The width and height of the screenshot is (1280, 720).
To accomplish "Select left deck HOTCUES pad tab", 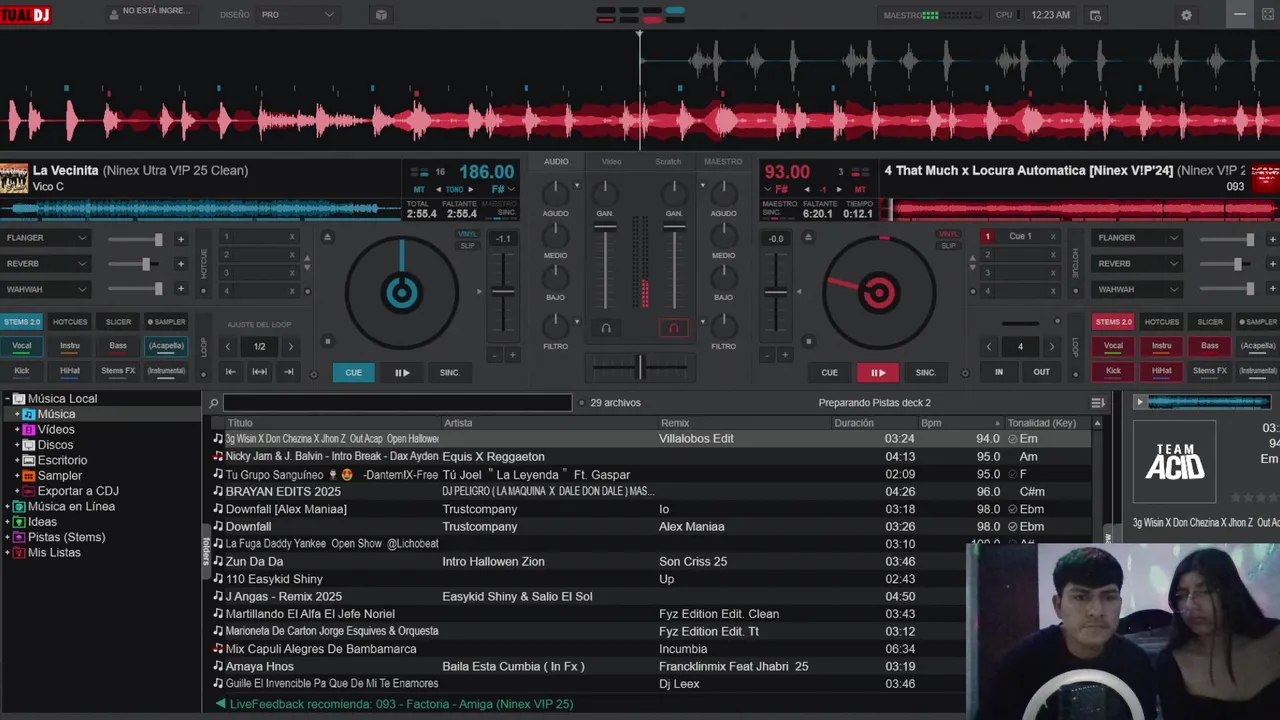I will (70, 322).
